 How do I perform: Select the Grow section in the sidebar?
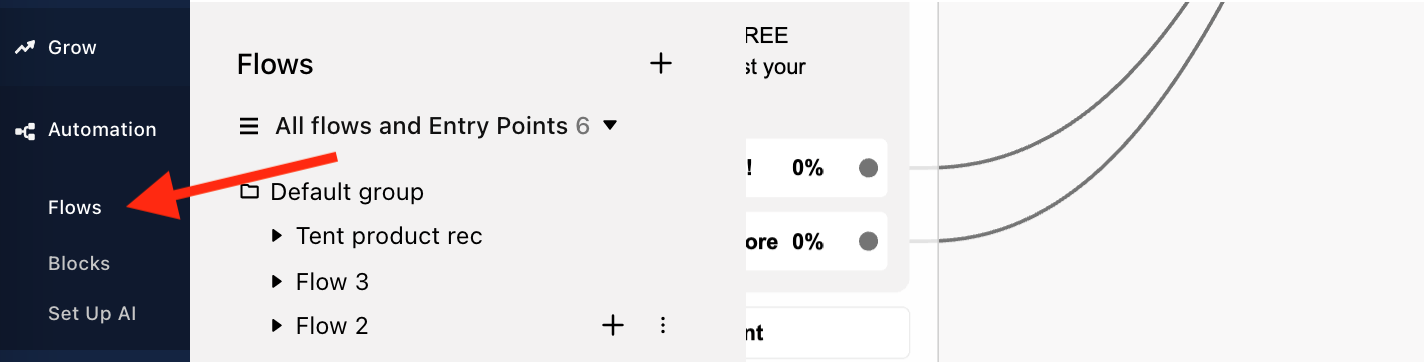pyautogui.click(x=72, y=47)
